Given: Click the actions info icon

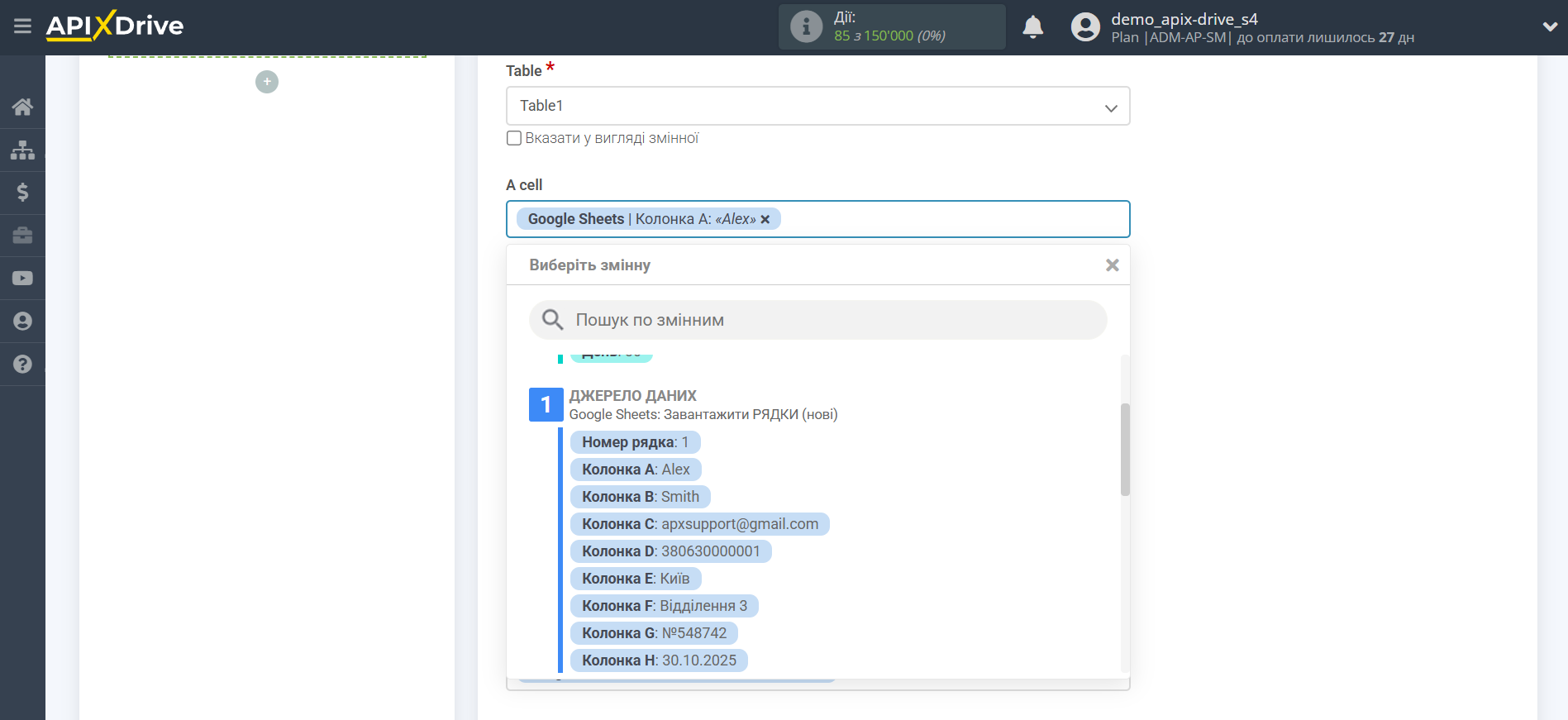Looking at the screenshot, I should click(806, 26).
